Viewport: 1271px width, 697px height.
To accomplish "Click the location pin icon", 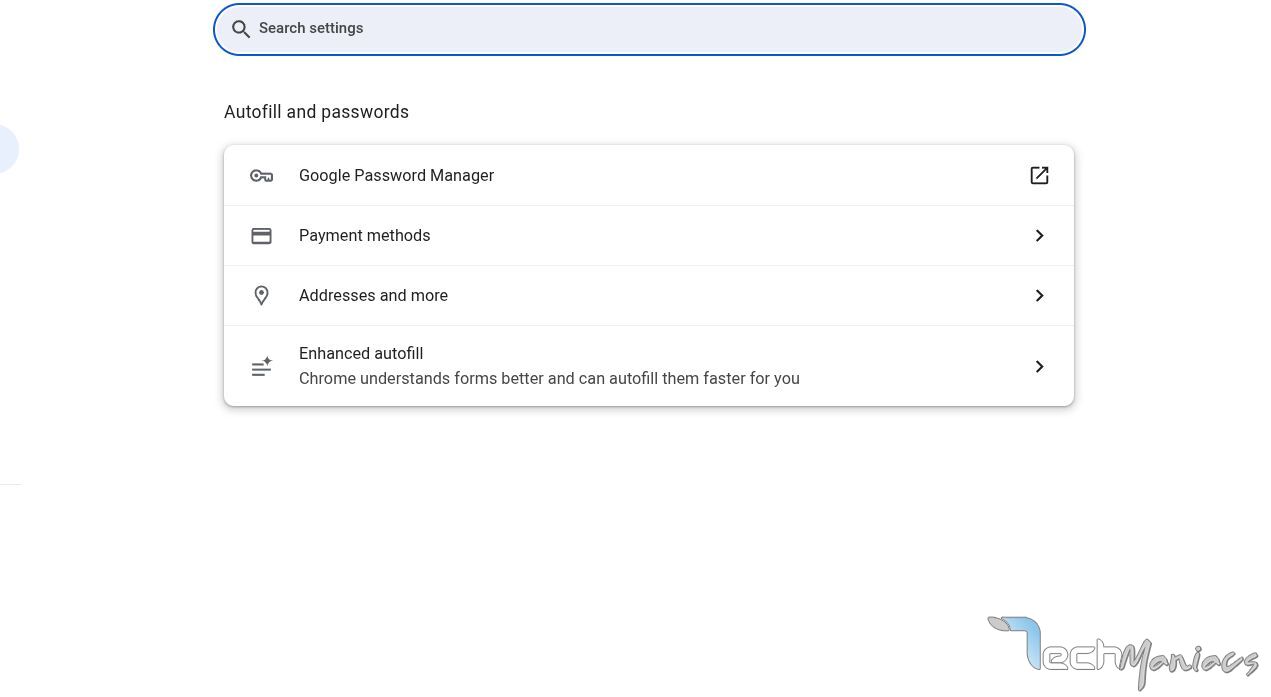I will (x=261, y=296).
